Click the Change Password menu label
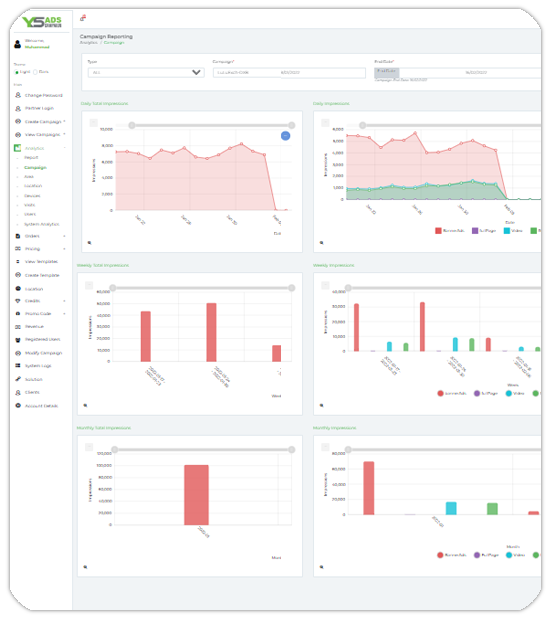The image size is (553, 619). [44, 95]
